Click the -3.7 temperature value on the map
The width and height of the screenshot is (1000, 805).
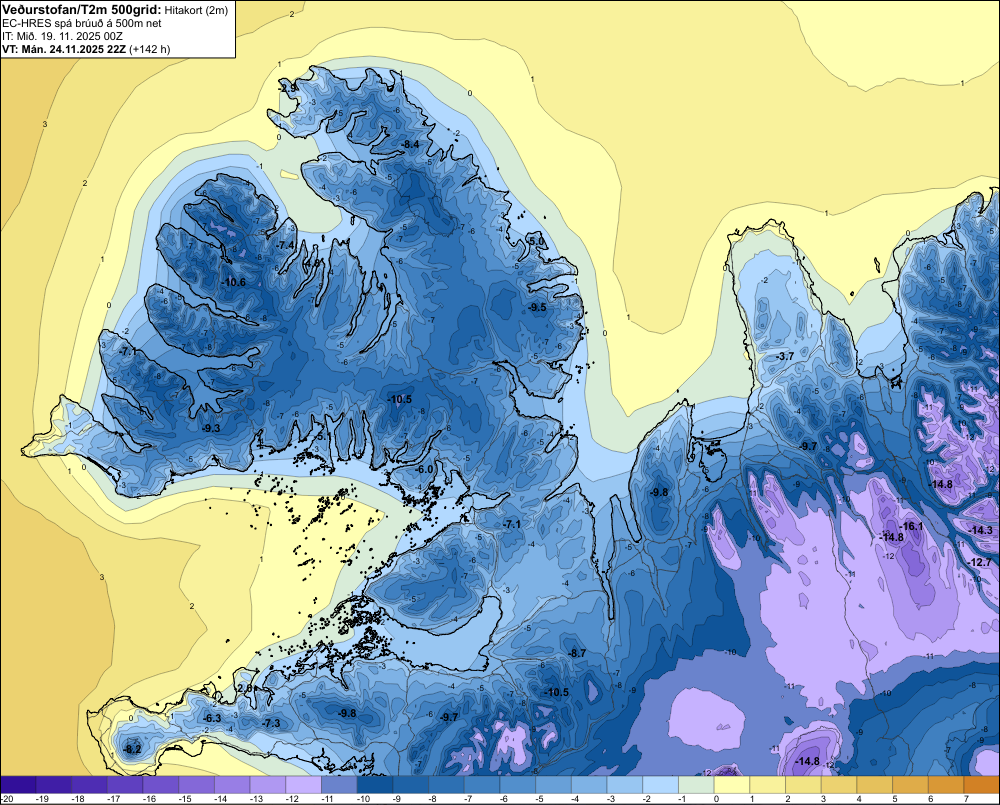pyautogui.click(x=785, y=357)
